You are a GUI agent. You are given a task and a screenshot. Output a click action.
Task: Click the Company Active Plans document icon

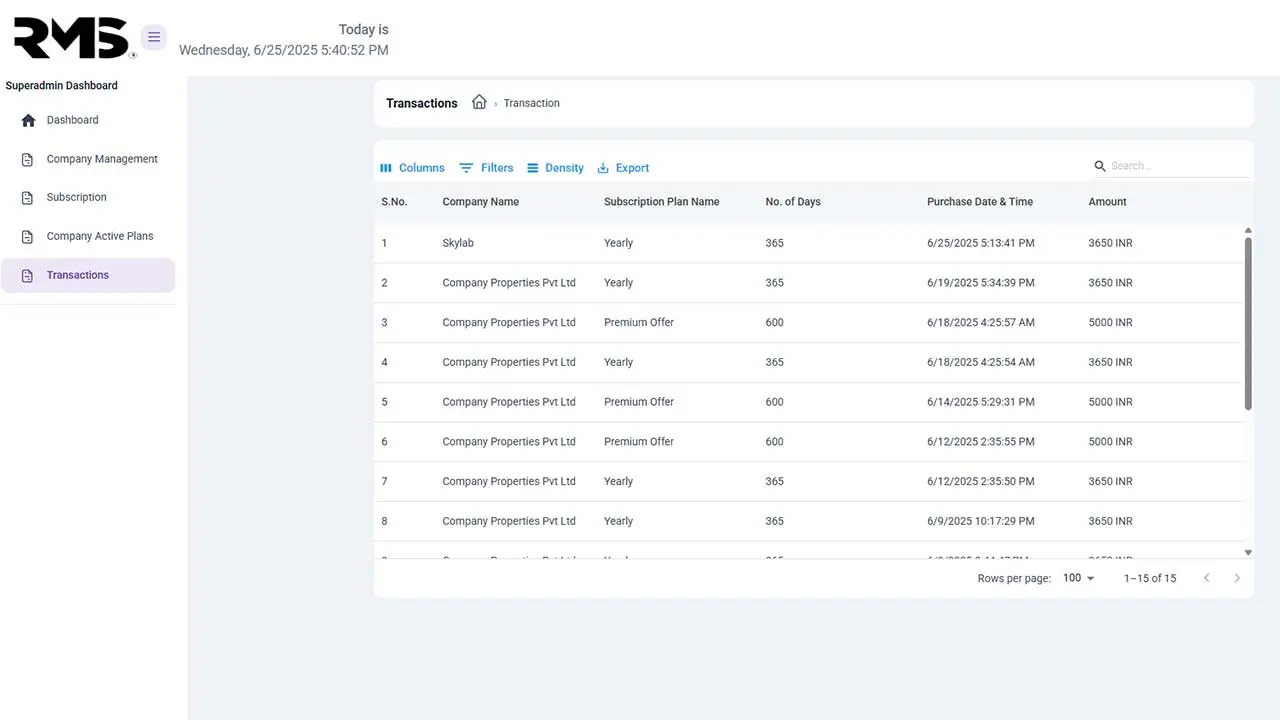tap(28, 237)
